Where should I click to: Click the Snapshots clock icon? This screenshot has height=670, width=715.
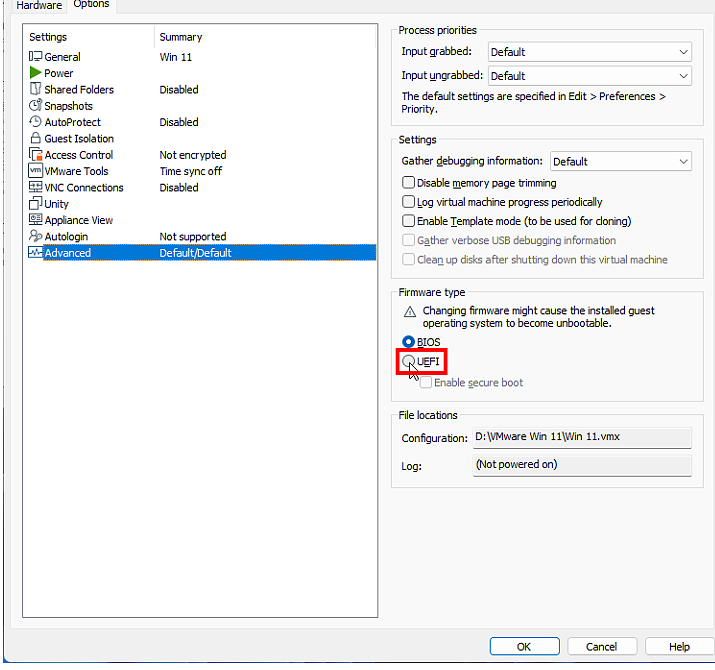(35, 105)
